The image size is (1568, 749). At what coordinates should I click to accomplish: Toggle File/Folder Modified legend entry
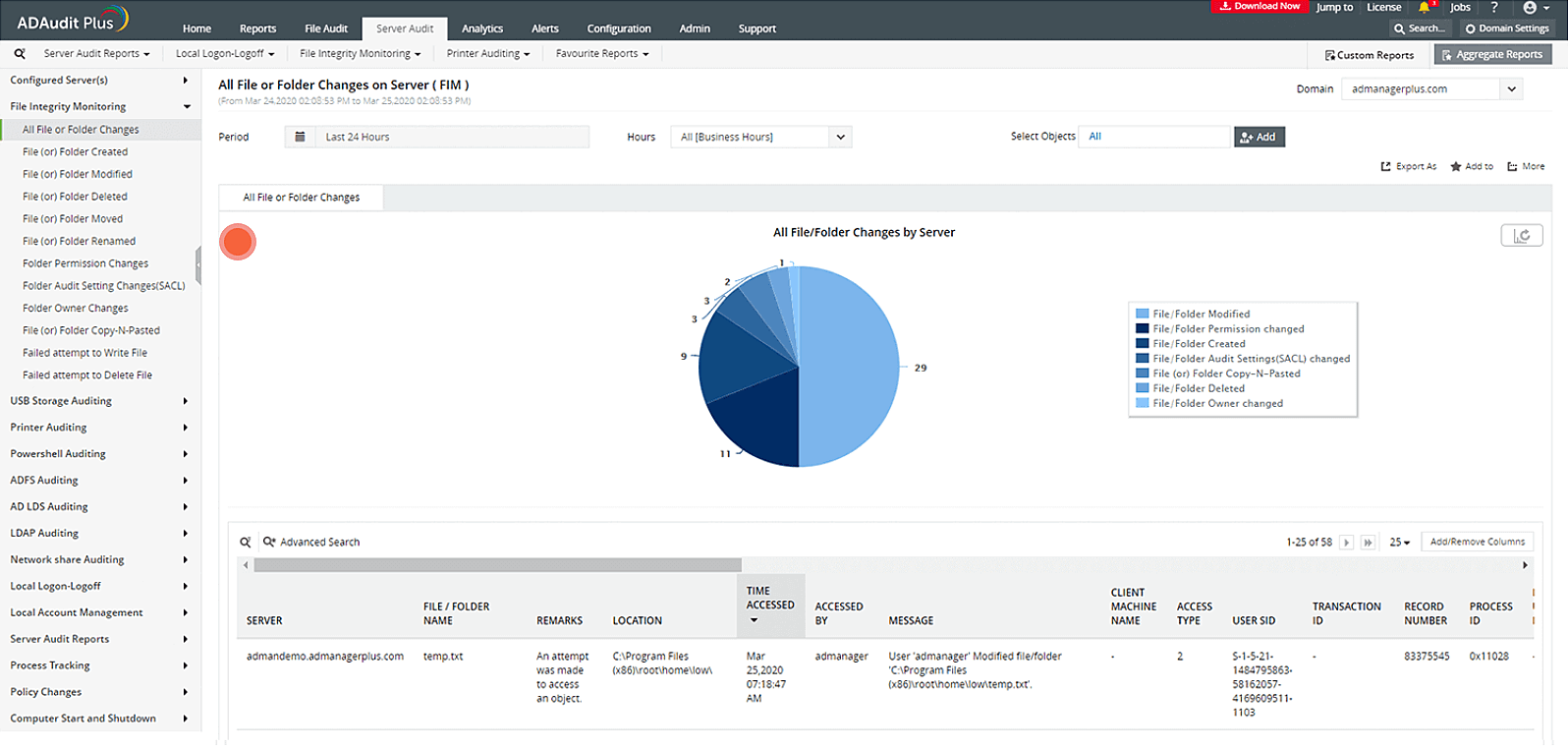pos(1201,315)
